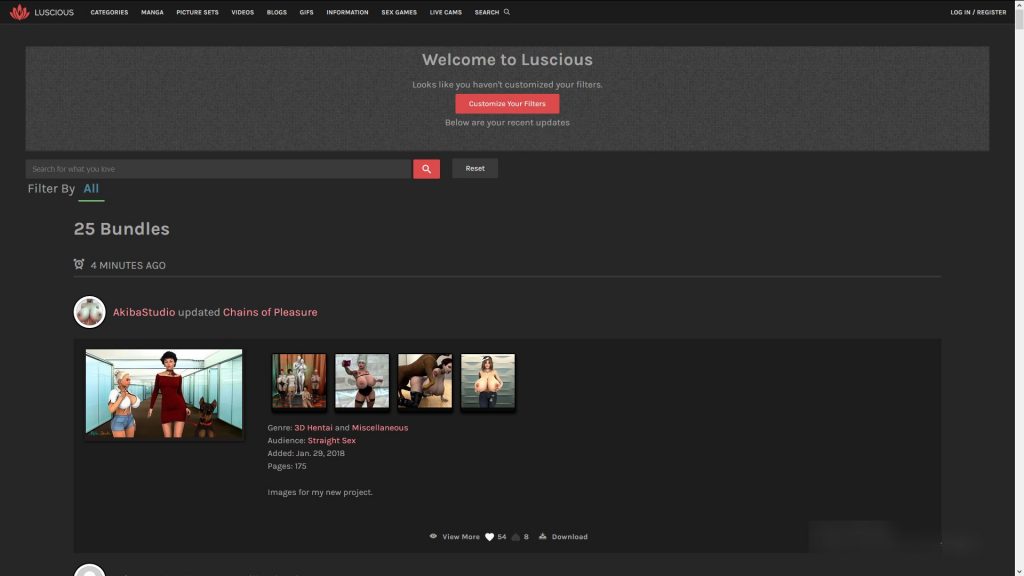Click the download icon for Chains of Pleasure

pyautogui.click(x=542, y=536)
